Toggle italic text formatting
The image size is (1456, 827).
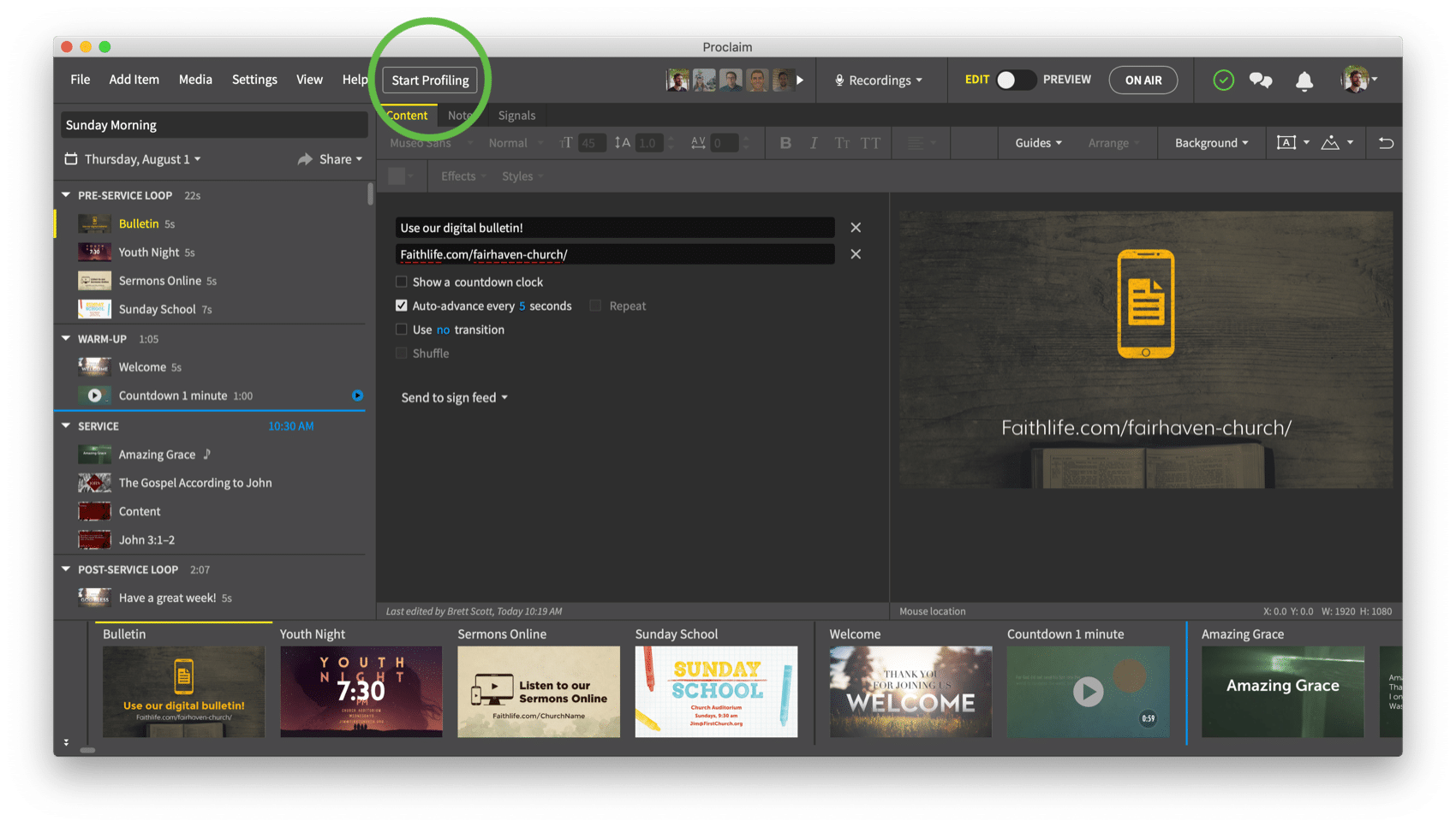(x=814, y=143)
